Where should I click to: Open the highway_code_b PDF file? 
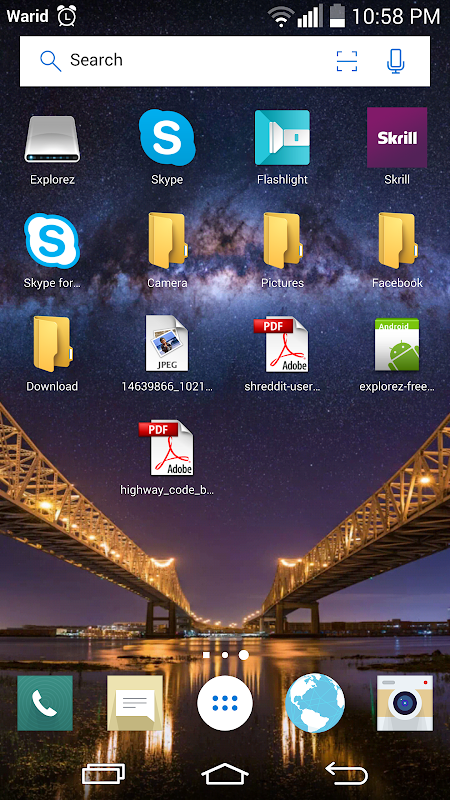(166, 447)
